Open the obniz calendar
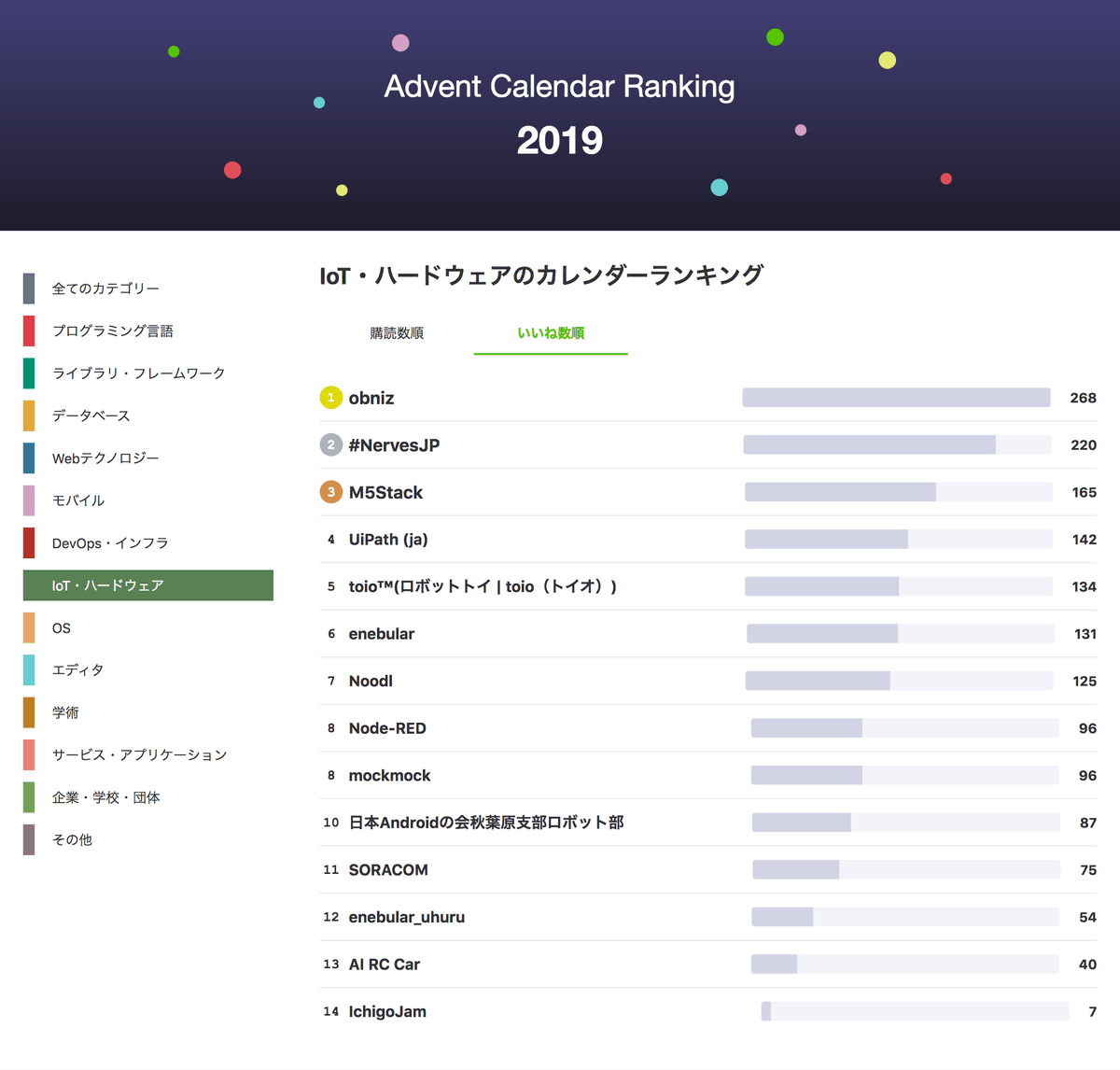Screen dimensions: 1120x1070 tap(371, 398)
